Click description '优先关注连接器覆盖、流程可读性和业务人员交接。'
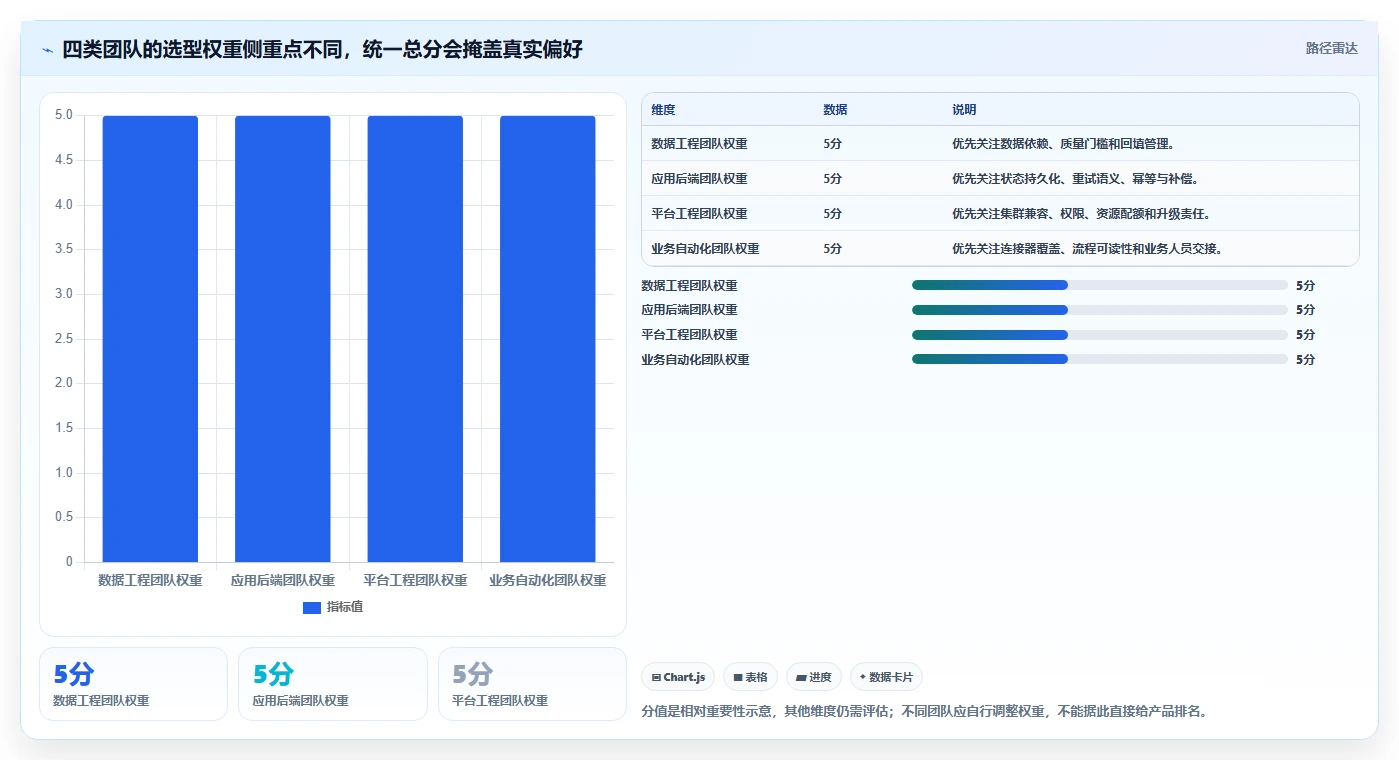 (1088, 249)
